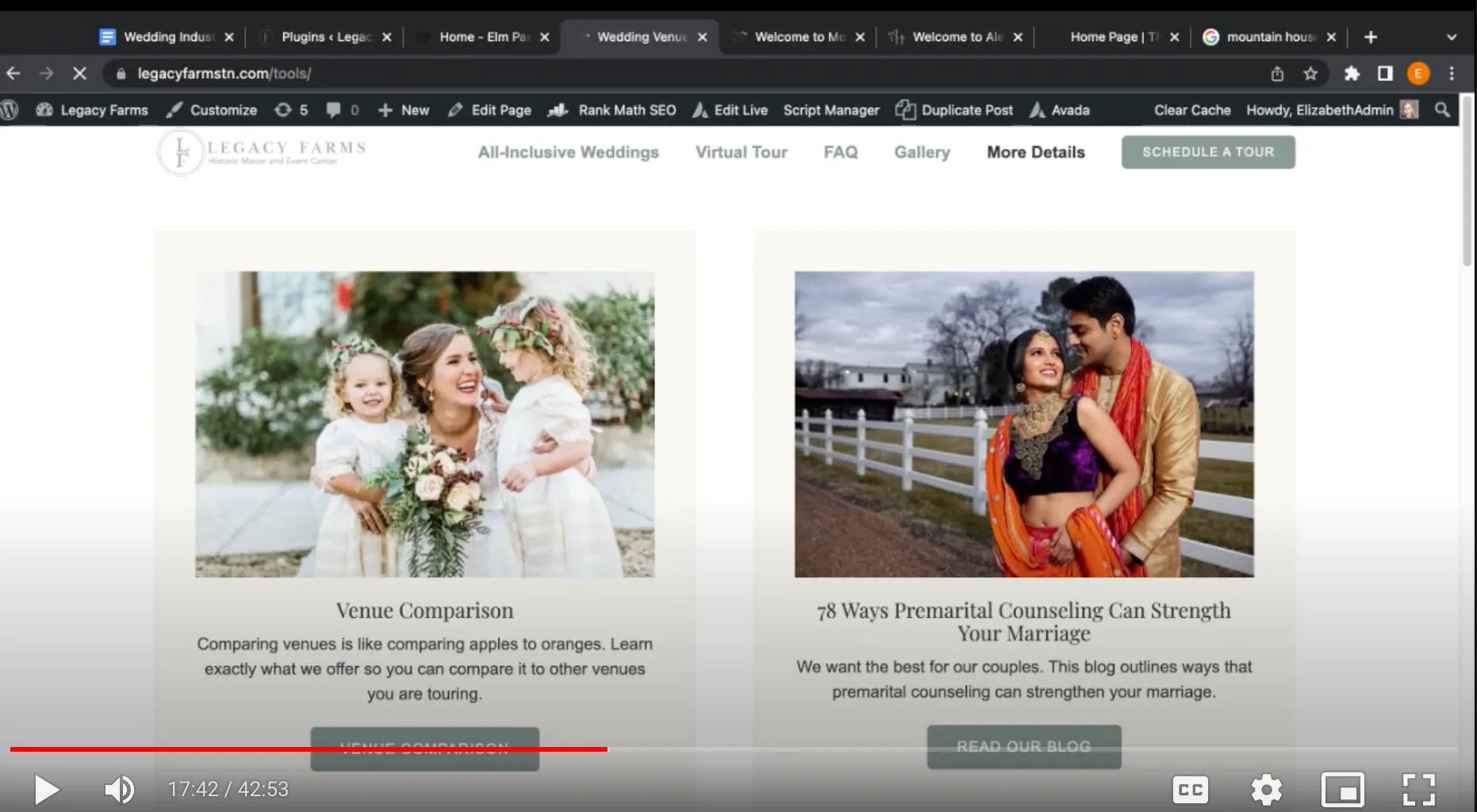Click couple by white fence photo
1477x812 pixels.
coord(1024,424)
